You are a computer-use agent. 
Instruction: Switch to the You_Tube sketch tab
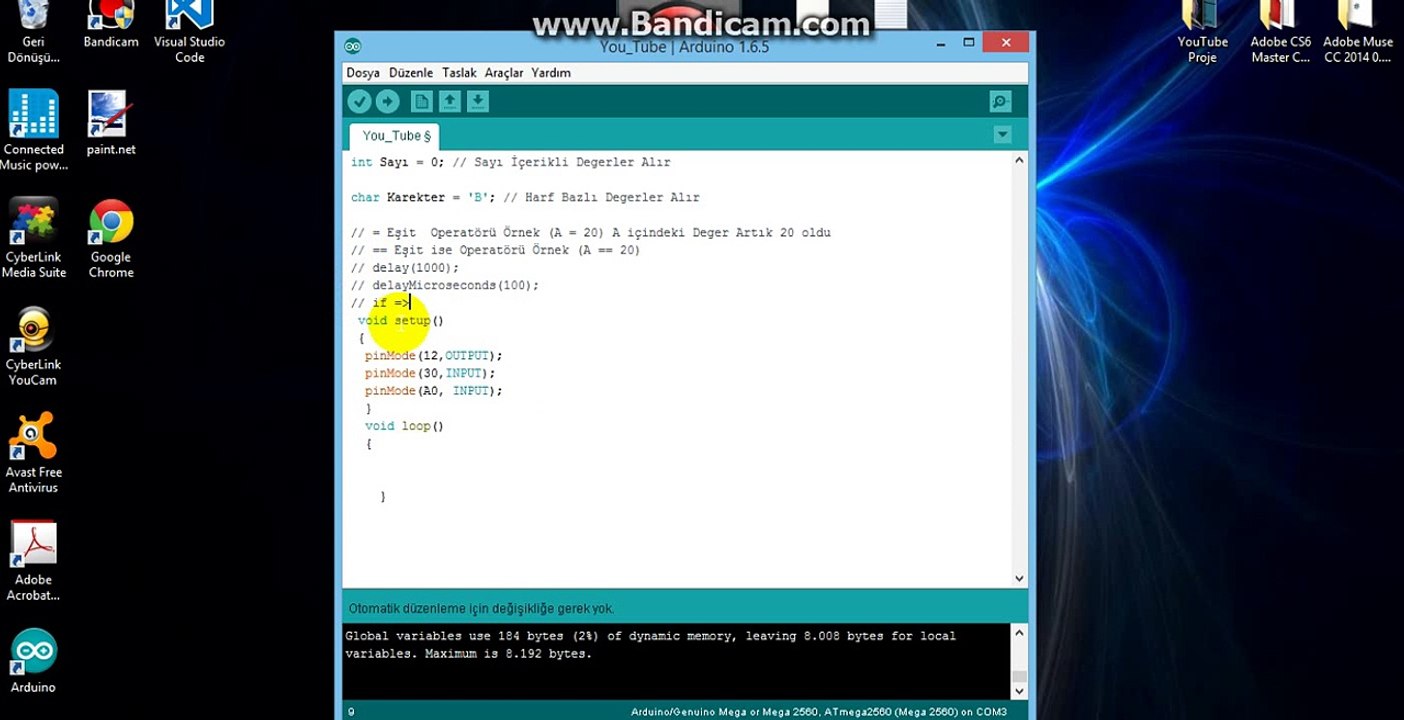click(396, 136)
